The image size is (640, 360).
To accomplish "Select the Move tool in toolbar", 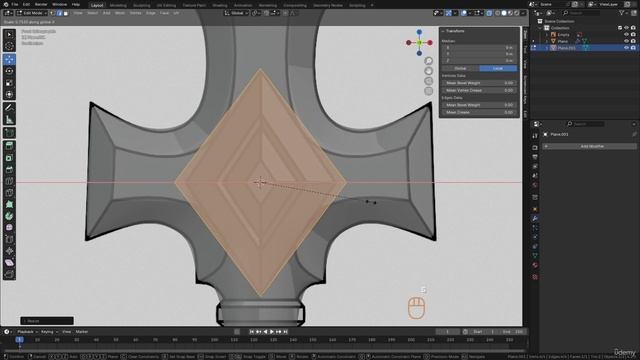I will (x=9, y=60).
